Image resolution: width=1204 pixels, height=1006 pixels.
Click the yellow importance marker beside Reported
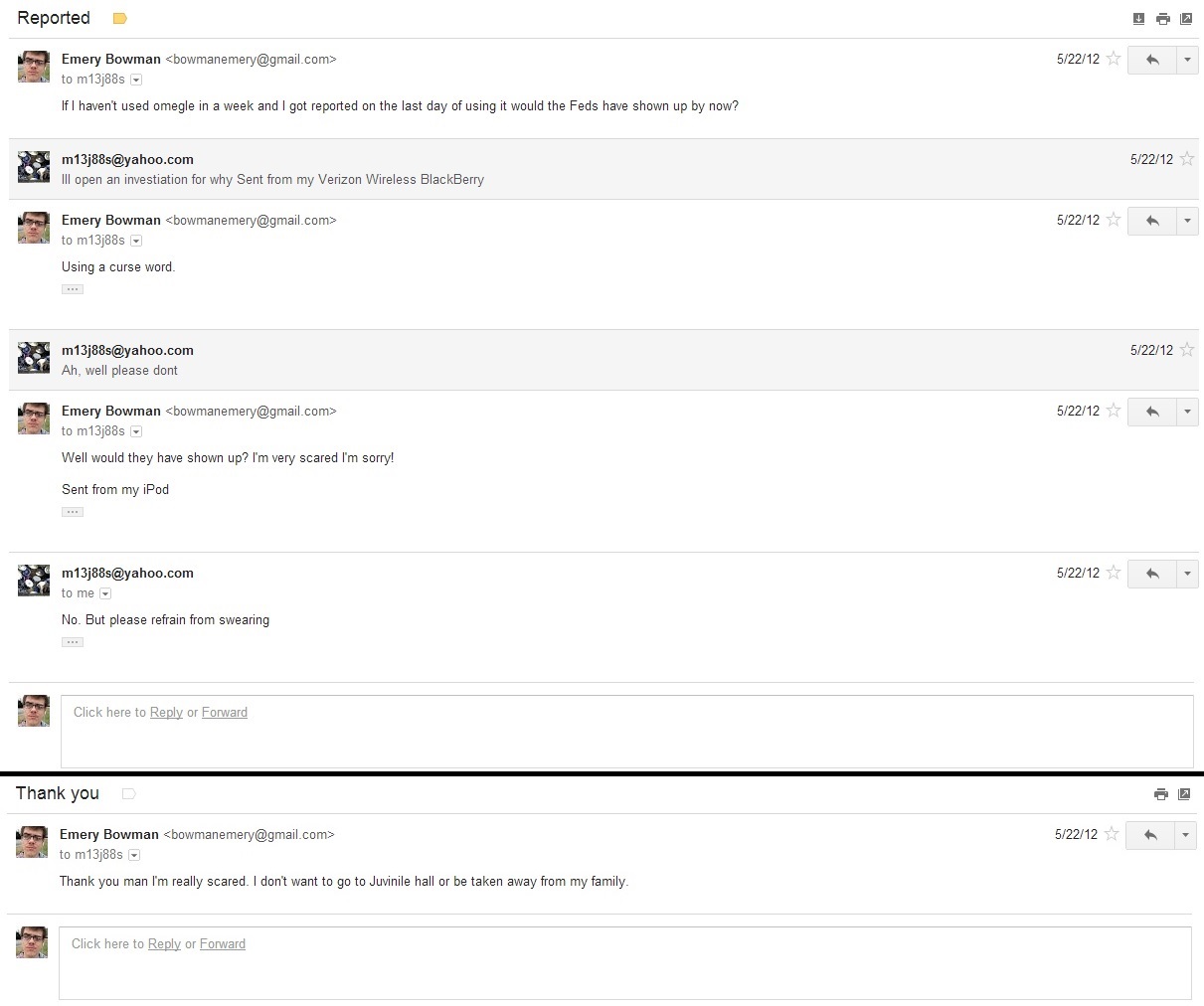(120, 19)
